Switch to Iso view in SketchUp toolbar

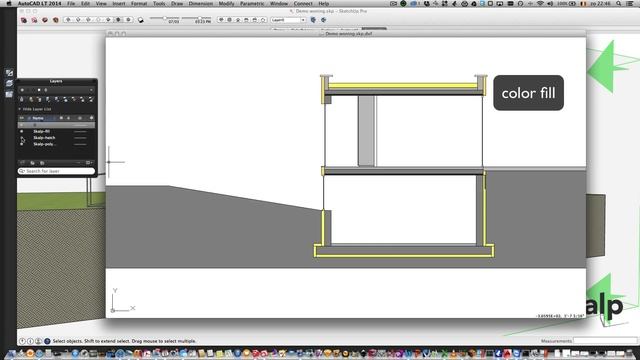[x=221, y=20]
